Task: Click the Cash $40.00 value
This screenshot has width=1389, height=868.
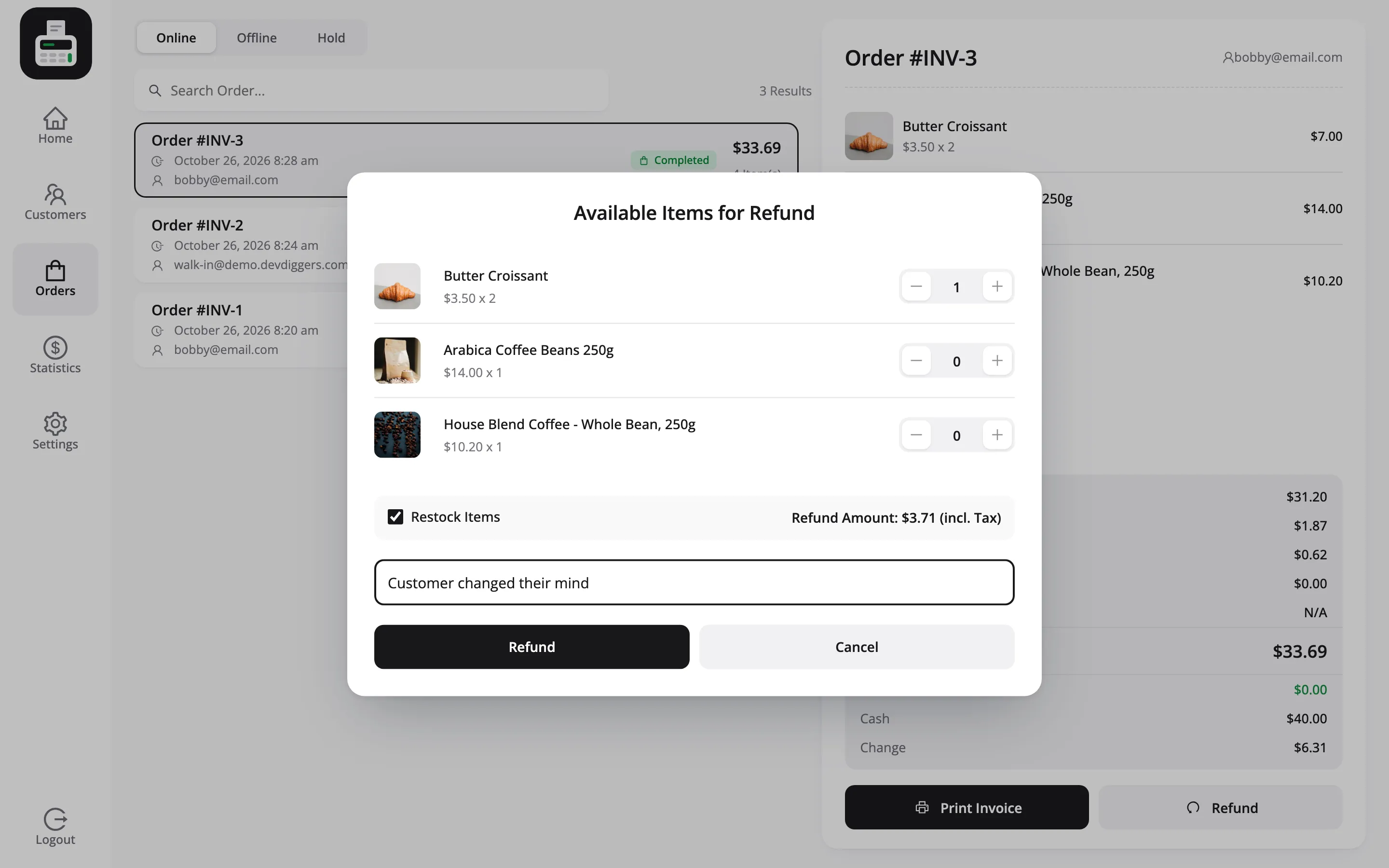Action: (1307, 719)
